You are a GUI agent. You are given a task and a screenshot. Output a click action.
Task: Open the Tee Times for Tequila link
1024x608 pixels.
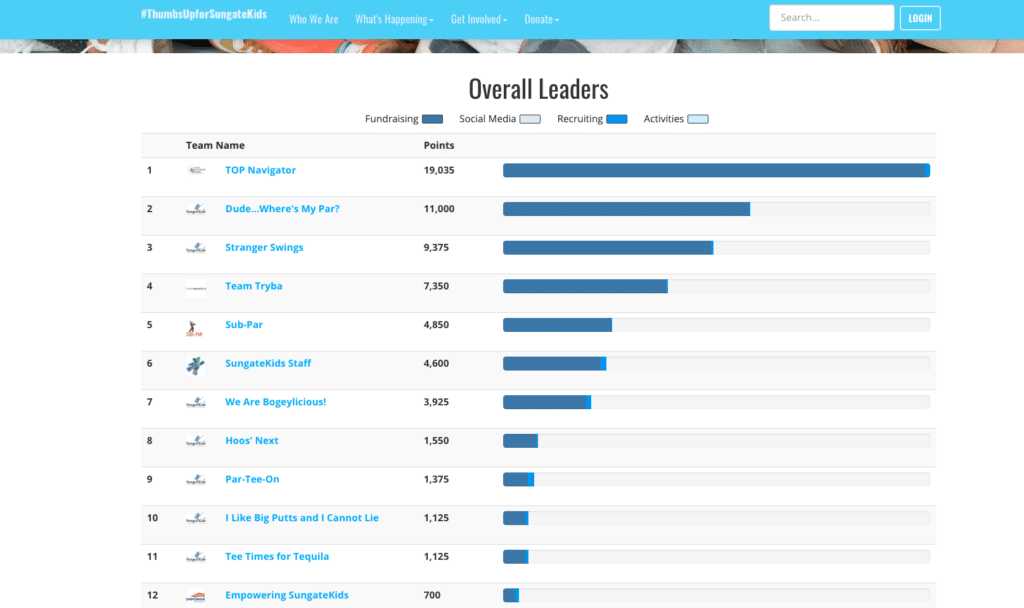pyautogui.click(x=277, y=556)
